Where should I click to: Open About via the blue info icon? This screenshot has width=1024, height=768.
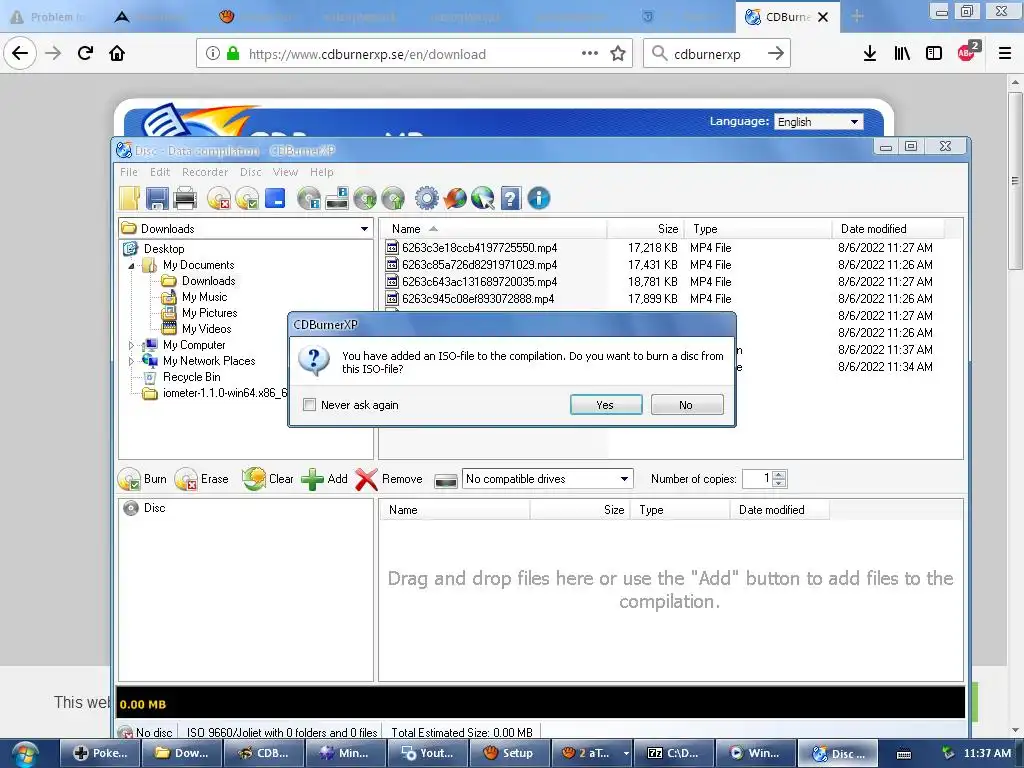click(539, 198)
